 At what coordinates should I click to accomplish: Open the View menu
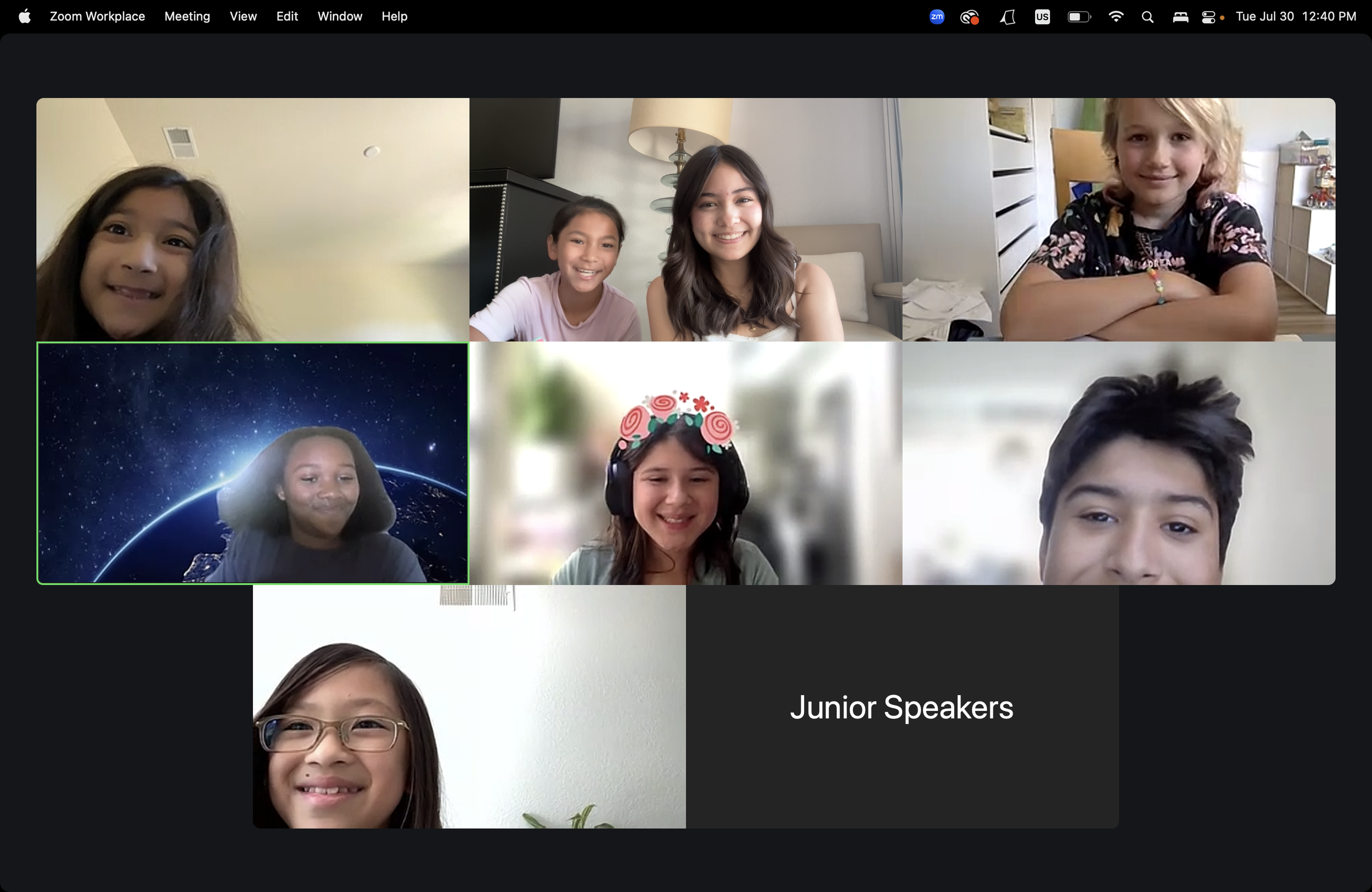pyautogui.click(x=243, y=16)
